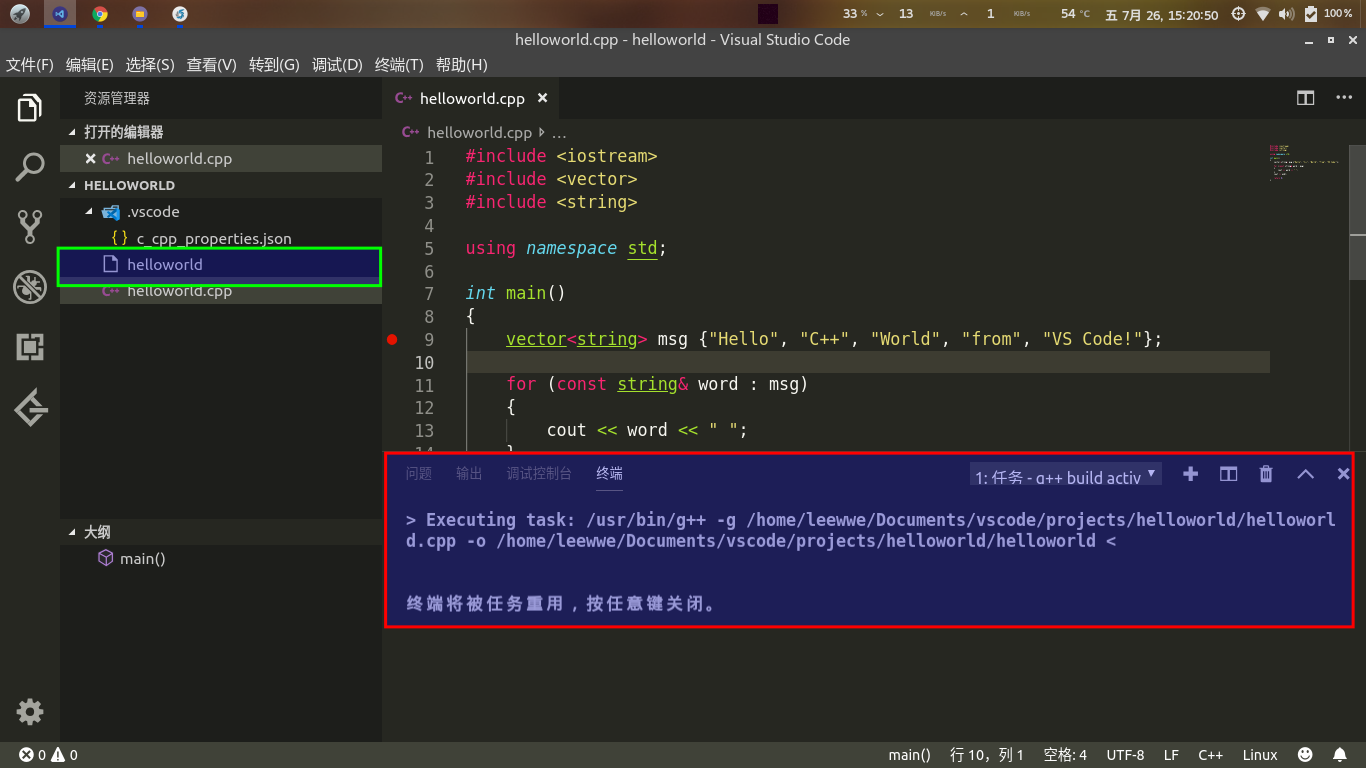
Task: Click the editor vertical scrollbar
Action: tap(1358, 210)
